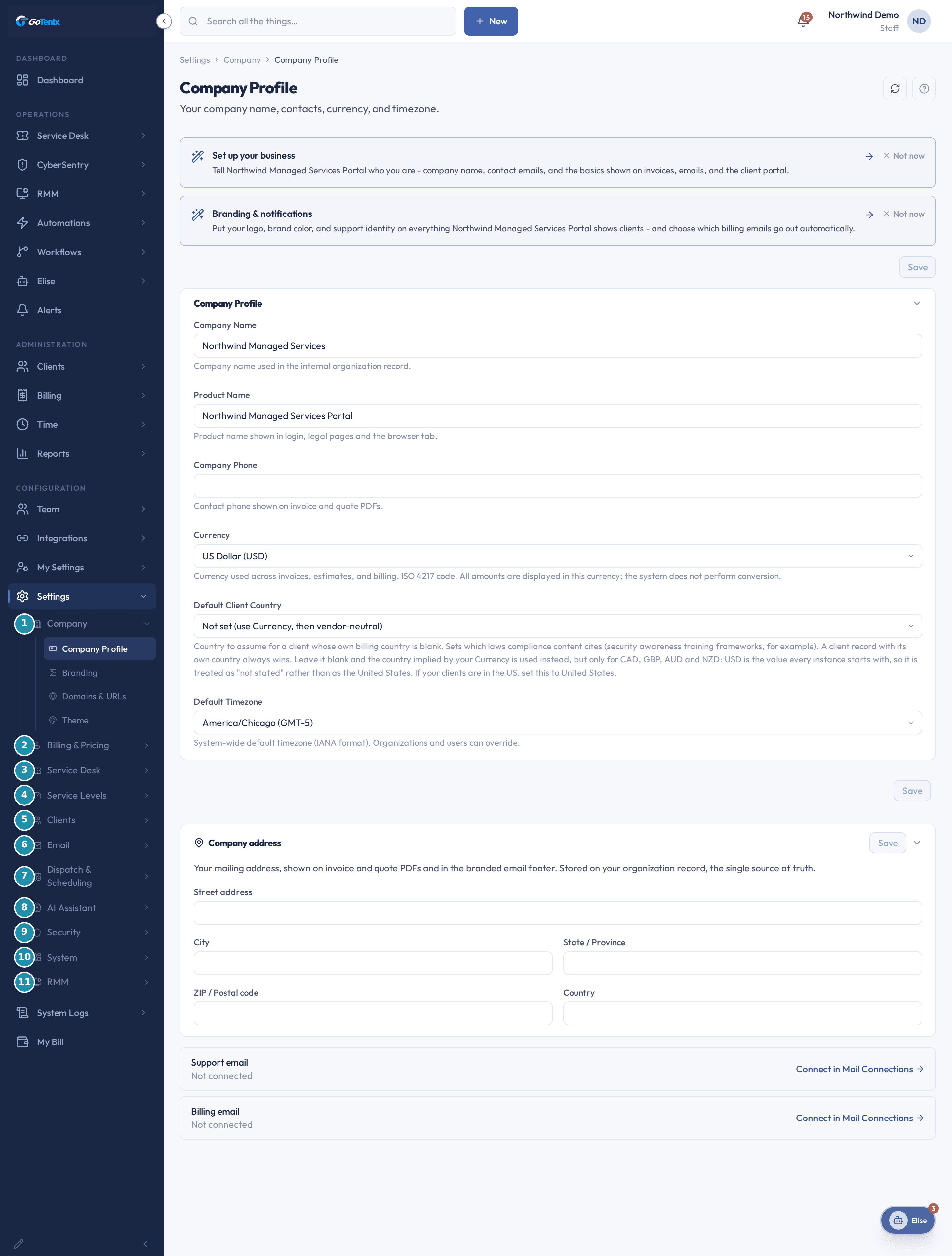Screen dimensions: 952x1256
Task: Expand the Automations menu
Action: tap(82, 222)
